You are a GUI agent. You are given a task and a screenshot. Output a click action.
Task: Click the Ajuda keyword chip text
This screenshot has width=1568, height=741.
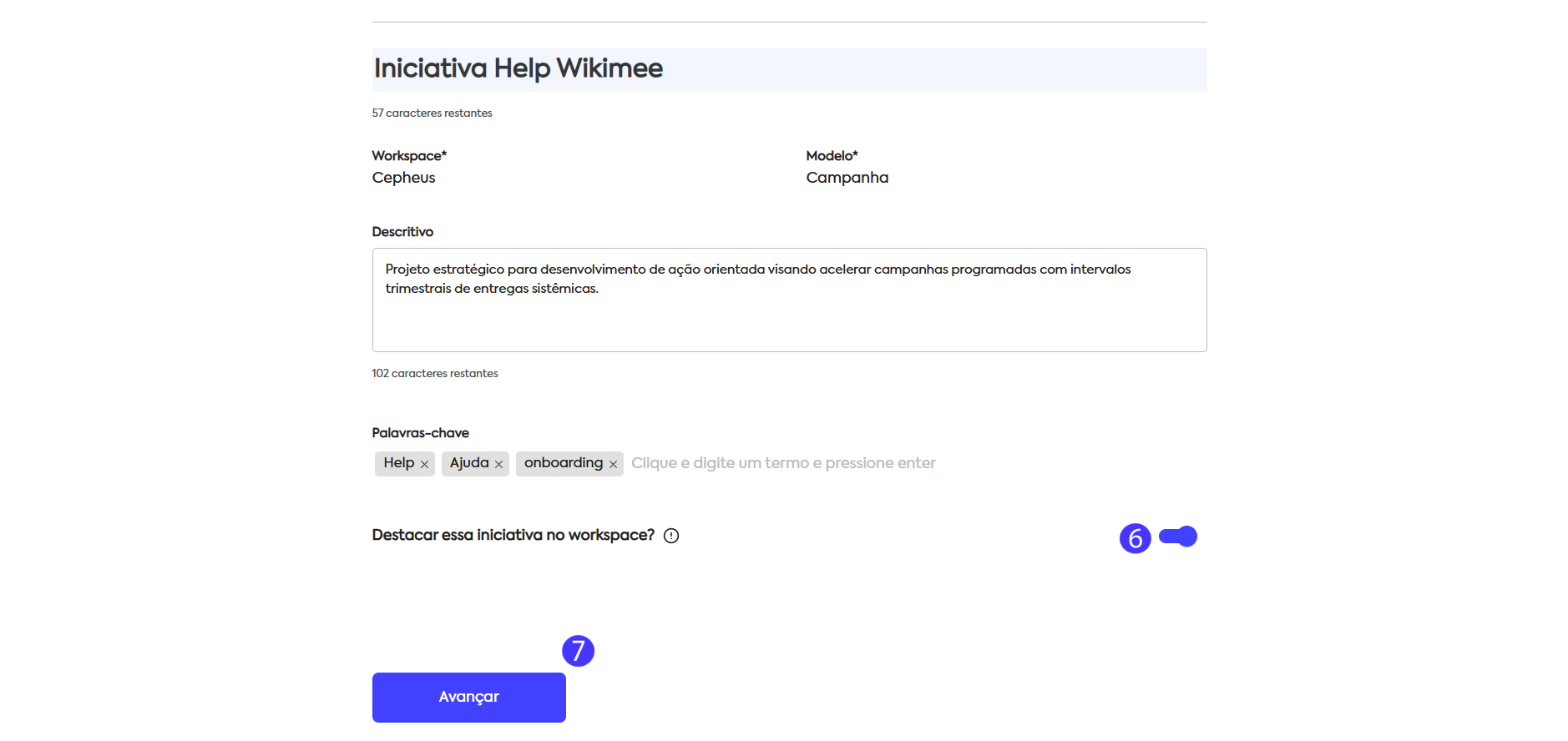tap(469, 463)
